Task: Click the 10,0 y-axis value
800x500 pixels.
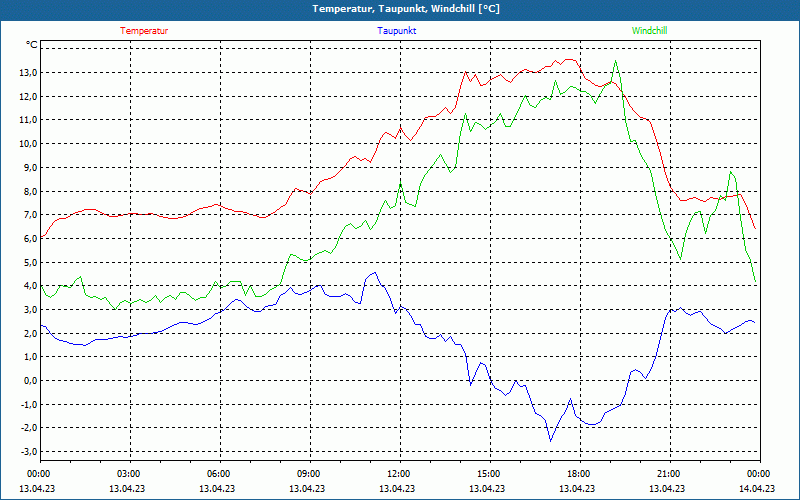Action: tap(28, 144)
